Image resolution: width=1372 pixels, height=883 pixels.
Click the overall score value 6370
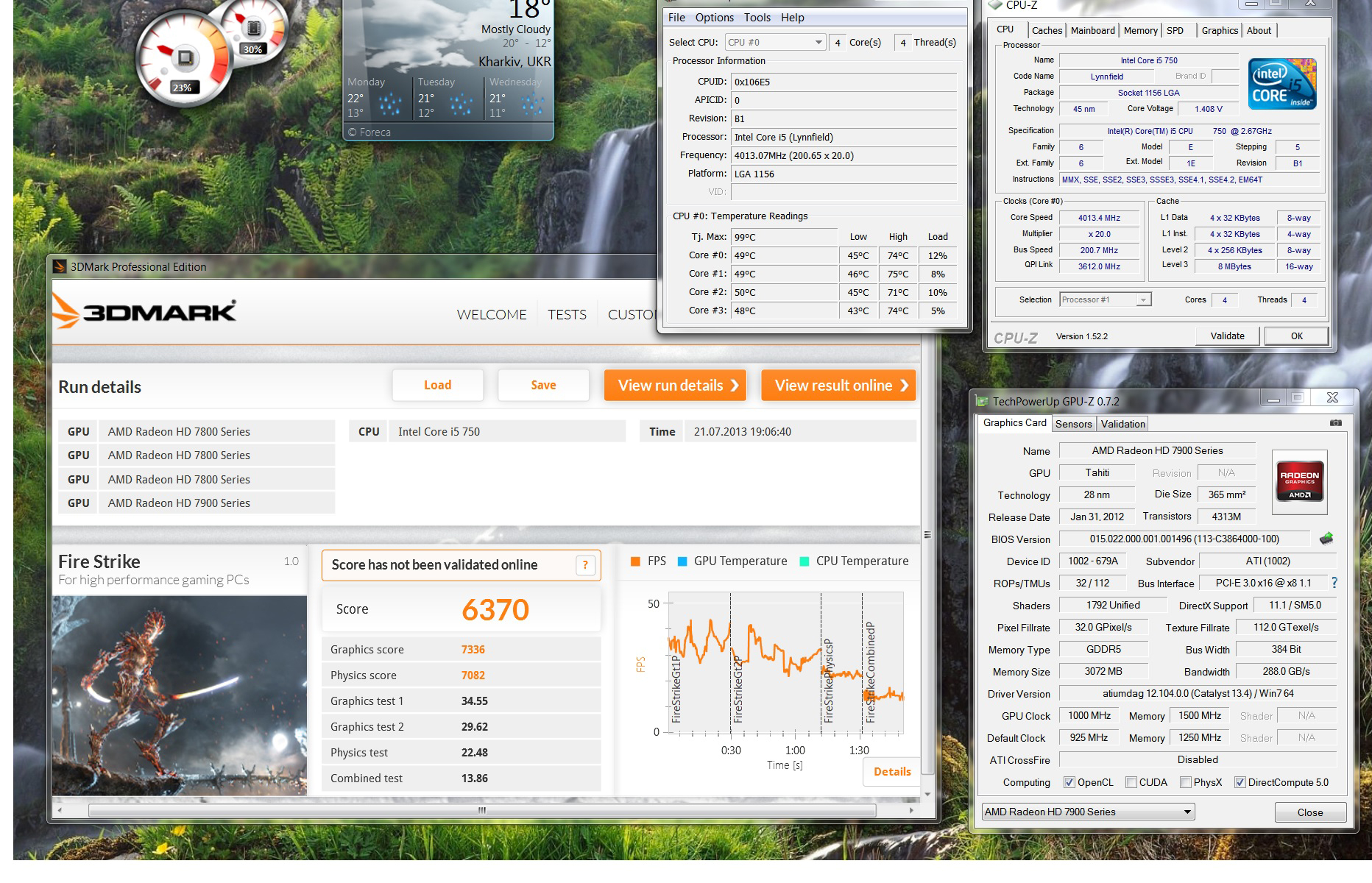tap(495, 610)
